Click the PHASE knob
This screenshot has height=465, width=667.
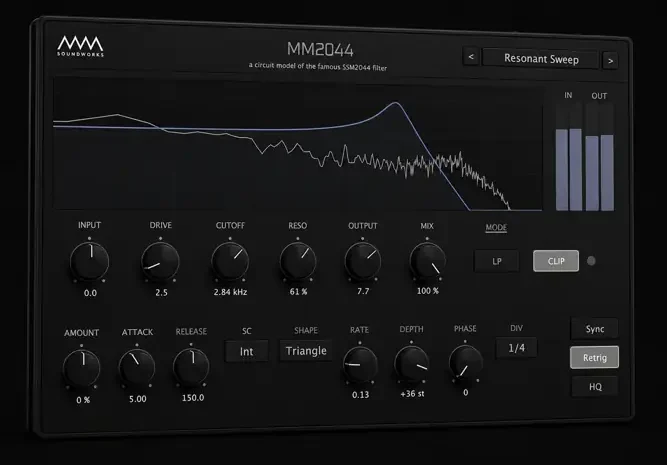(x=465, y=362)
